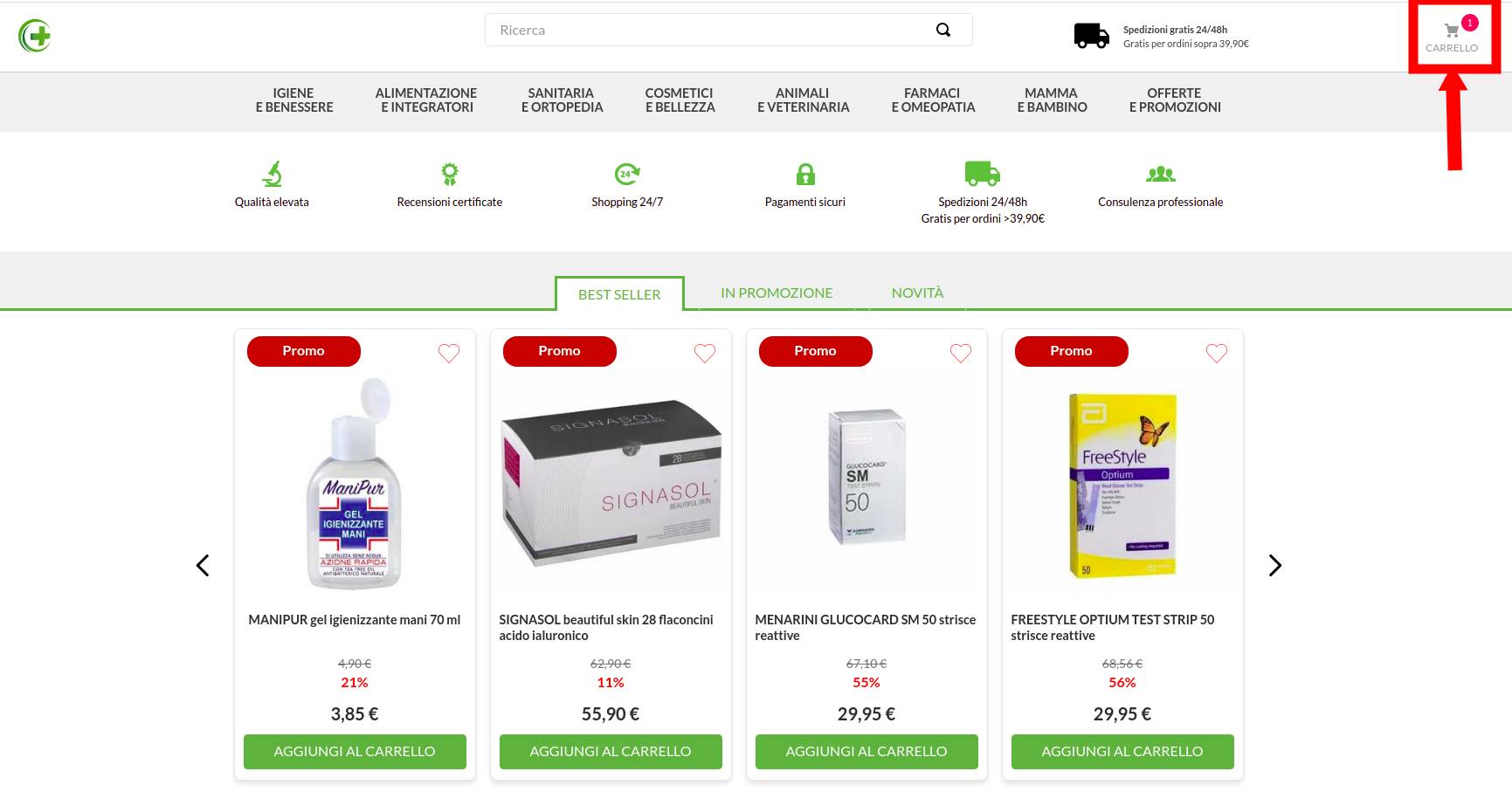Click the delivery truck icon in header
Image resolution: width=1512 pixels, height=792 pixels.
coord(1092,36)
